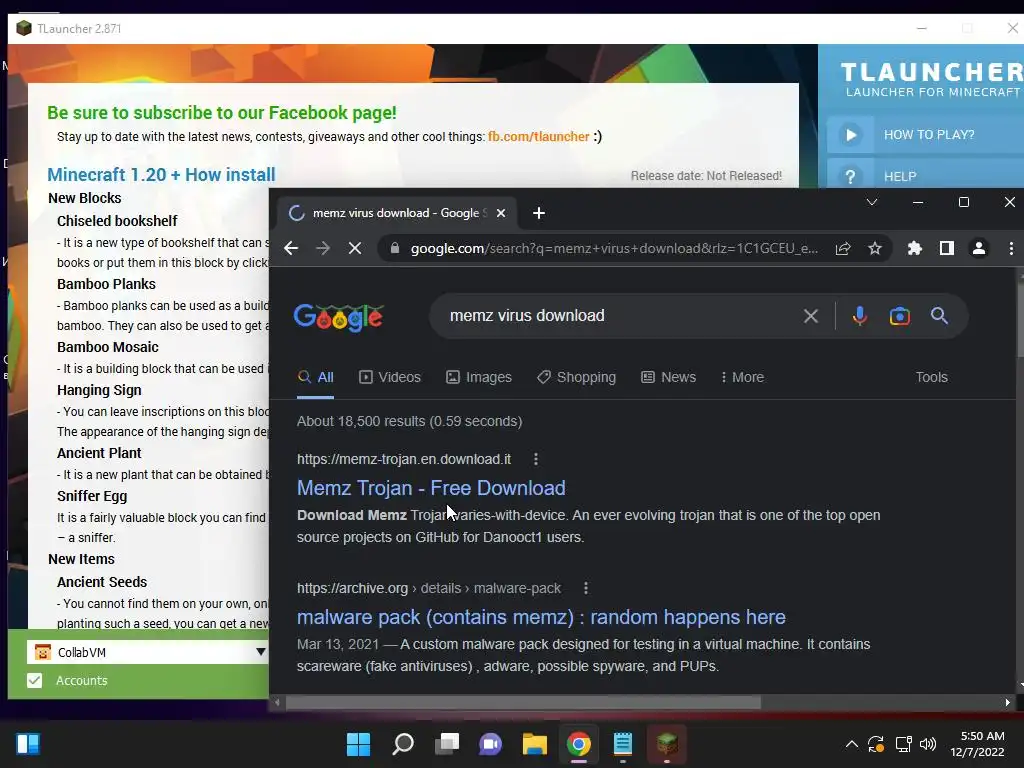Bookmark this page with the star icon
This screenshot has width=1024, height=768.
point(875,248)
